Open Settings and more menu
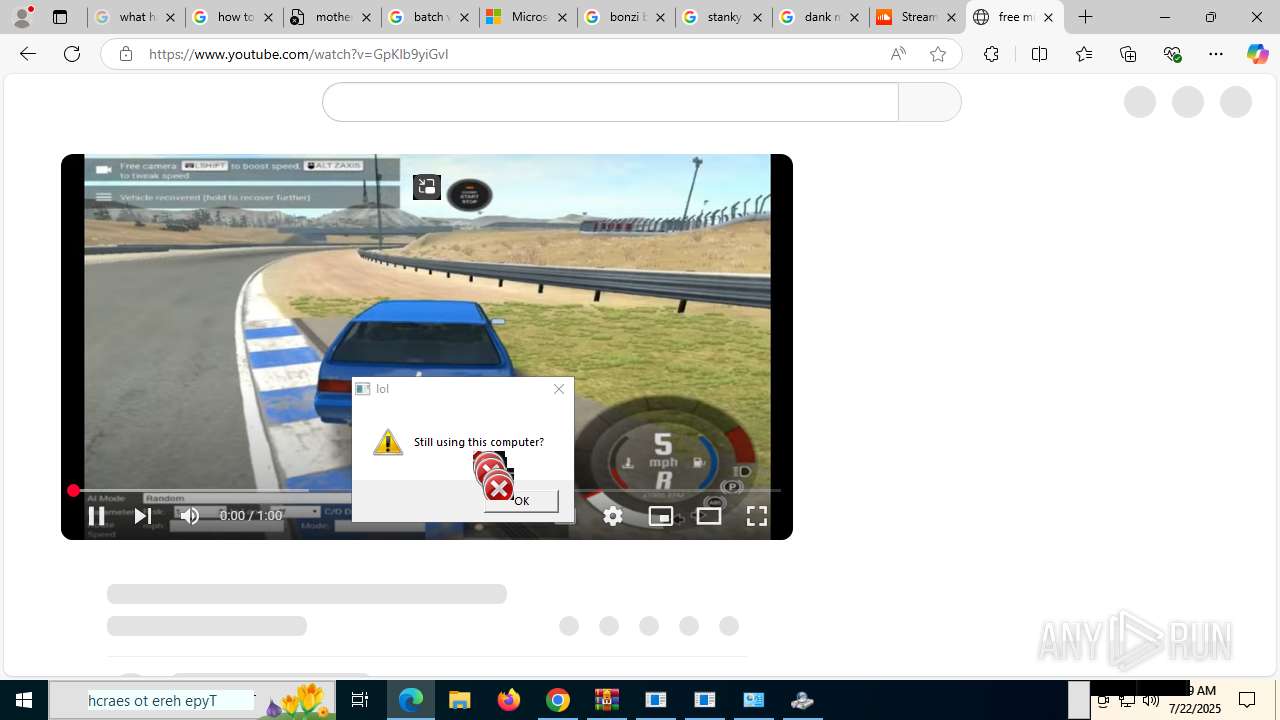The width and height of the screenshot is (1280, 720). [x=1216, y=54]
